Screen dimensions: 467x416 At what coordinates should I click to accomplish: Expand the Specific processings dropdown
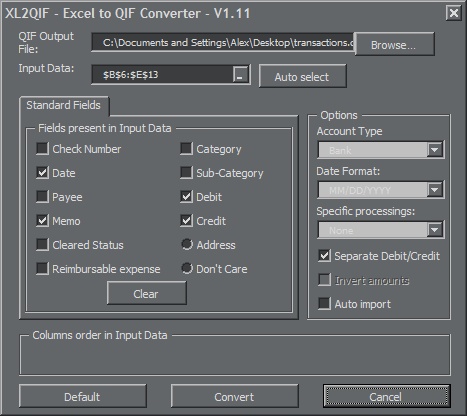pyautogui.click(x=435, y=230)
